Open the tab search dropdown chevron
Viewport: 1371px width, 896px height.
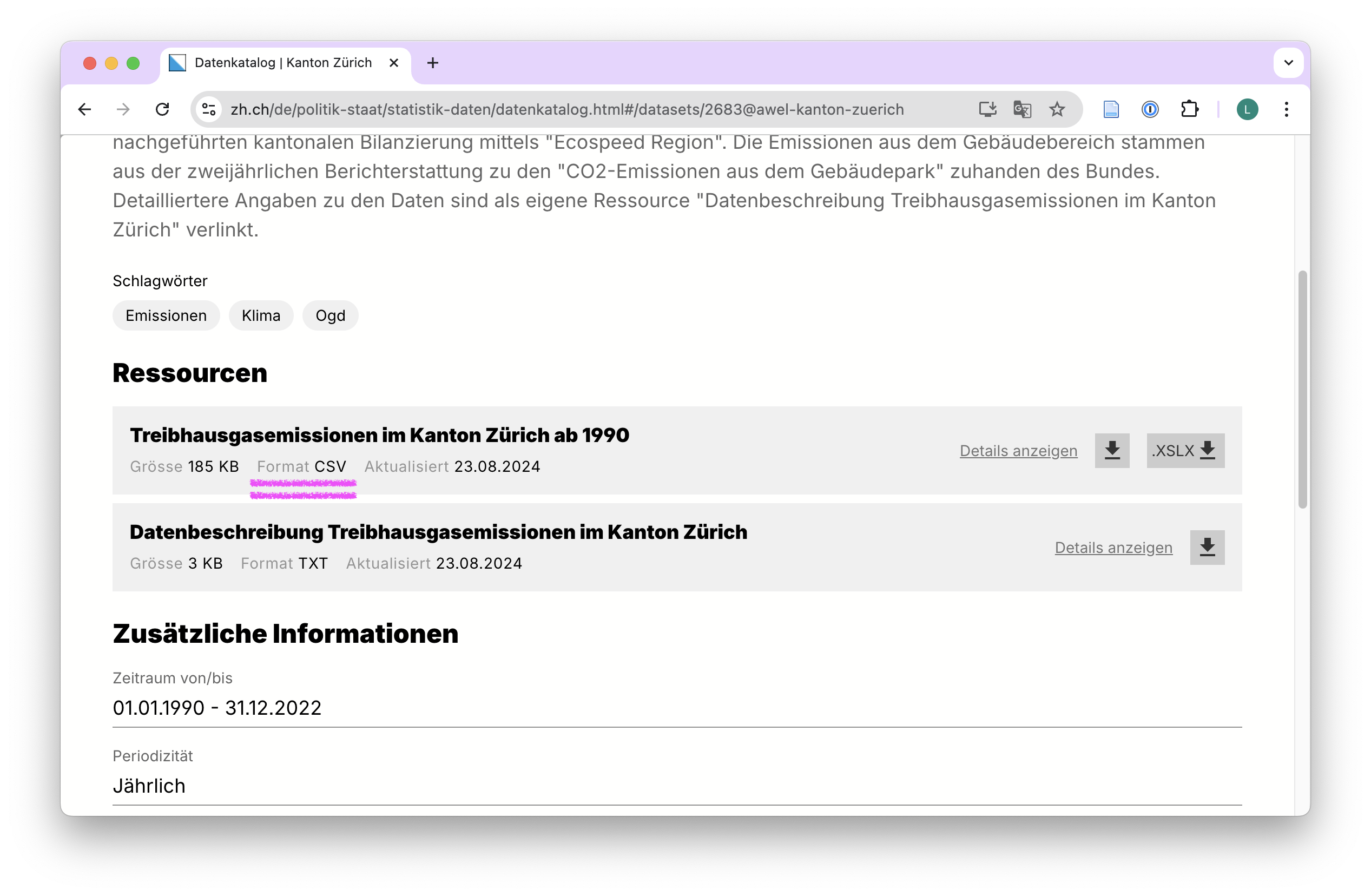[1289, 63]
